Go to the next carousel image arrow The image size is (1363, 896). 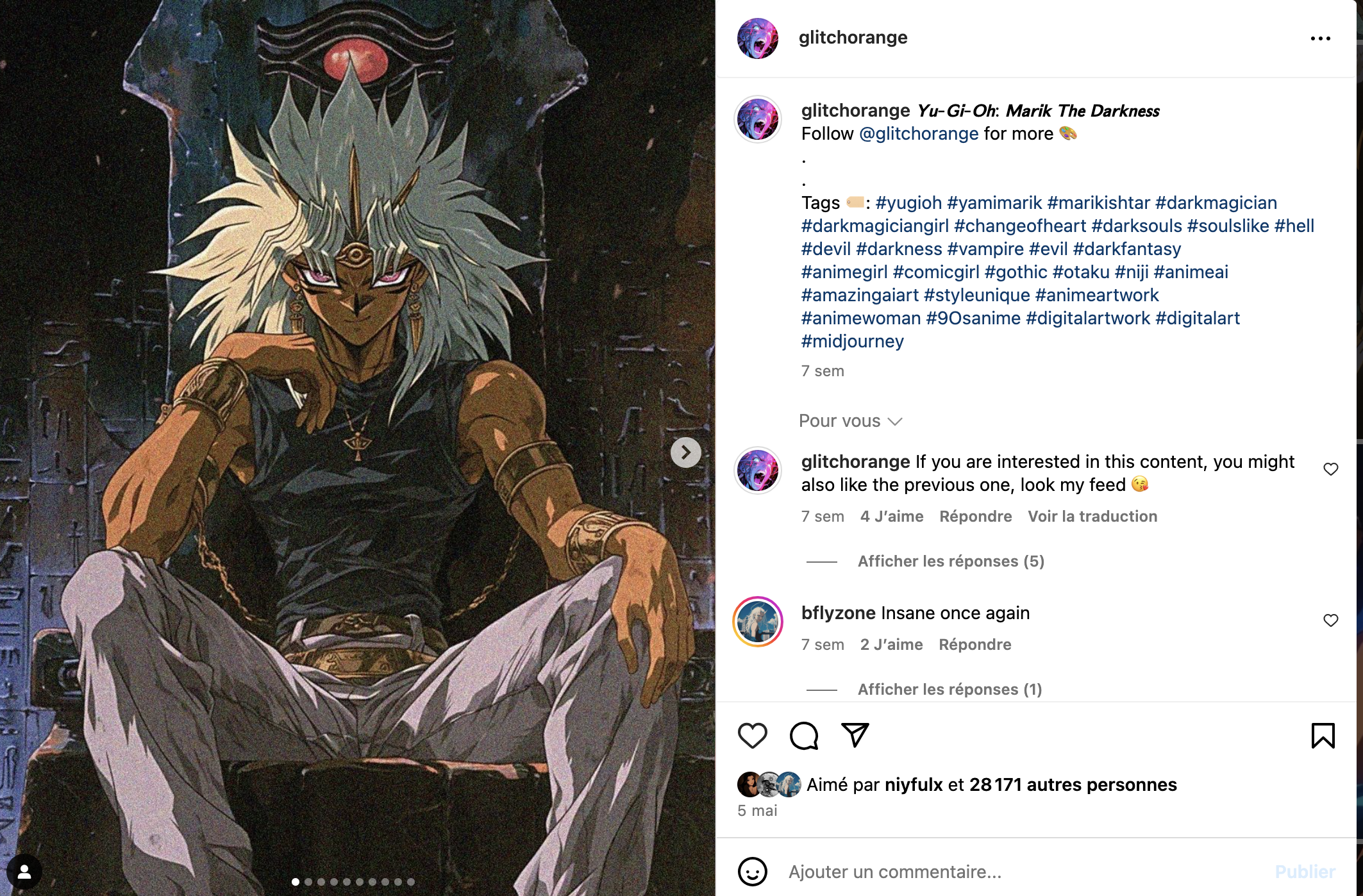click(x=685, y=452)
